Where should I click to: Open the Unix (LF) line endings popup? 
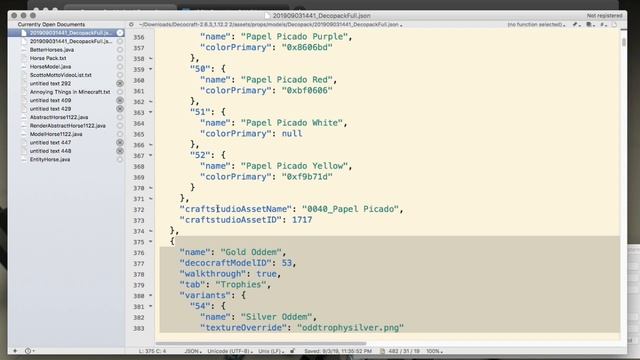(x=271, y=351)
